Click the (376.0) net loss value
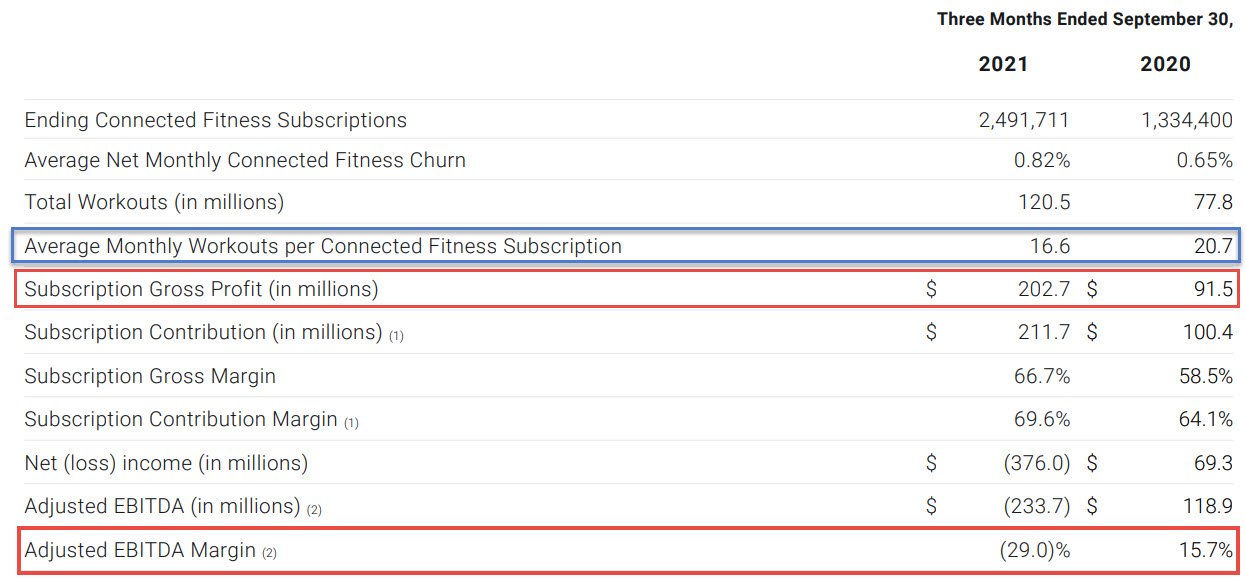Viewport: 1246px width, 580px height. (1037, 463)
